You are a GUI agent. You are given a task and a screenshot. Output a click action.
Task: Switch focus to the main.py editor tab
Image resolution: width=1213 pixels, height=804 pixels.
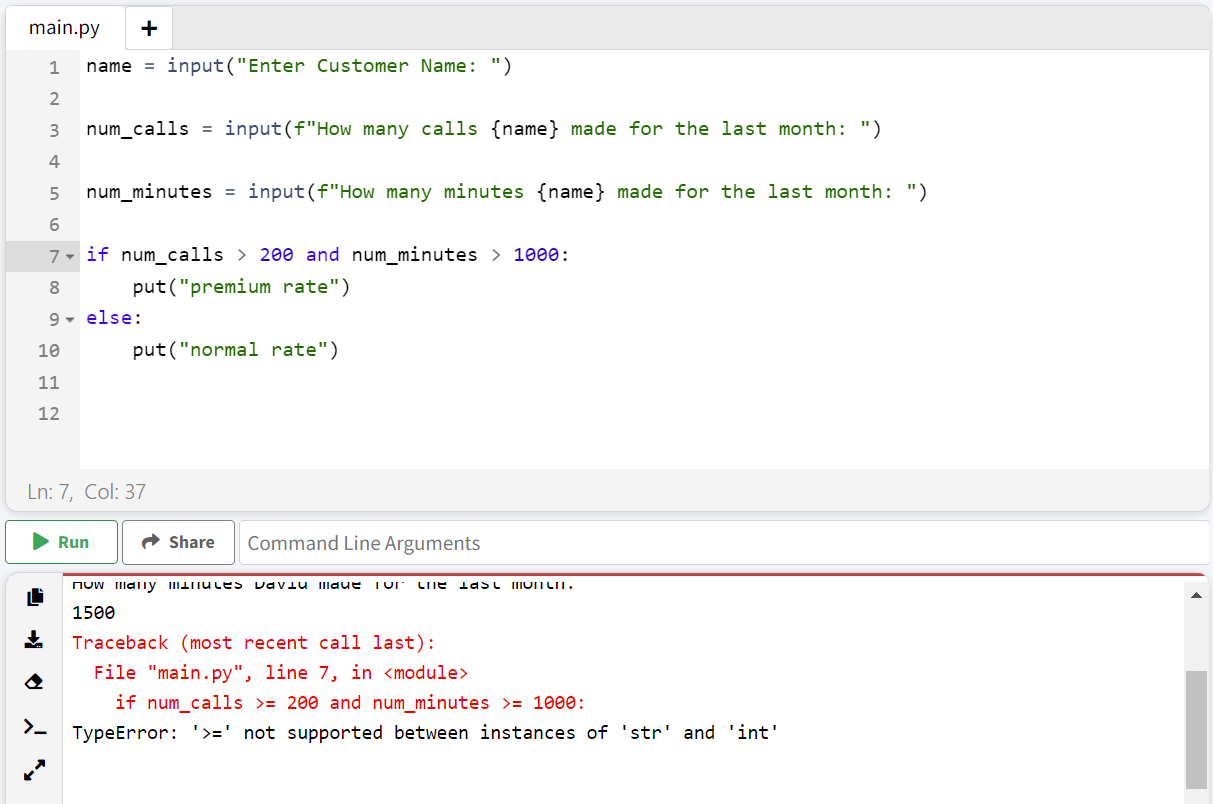coord(64,28)
